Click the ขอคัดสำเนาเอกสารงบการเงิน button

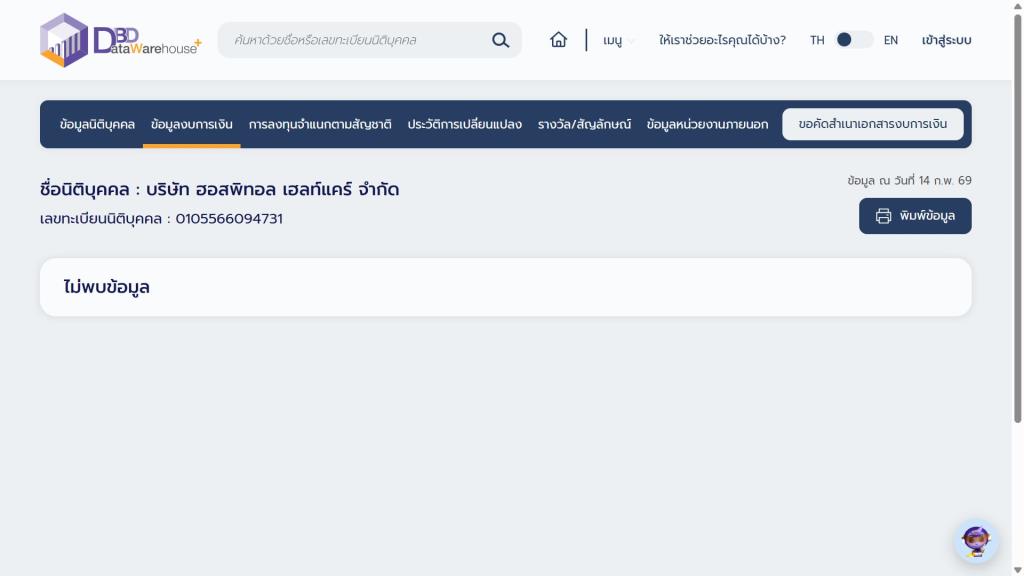pos(872,124)
